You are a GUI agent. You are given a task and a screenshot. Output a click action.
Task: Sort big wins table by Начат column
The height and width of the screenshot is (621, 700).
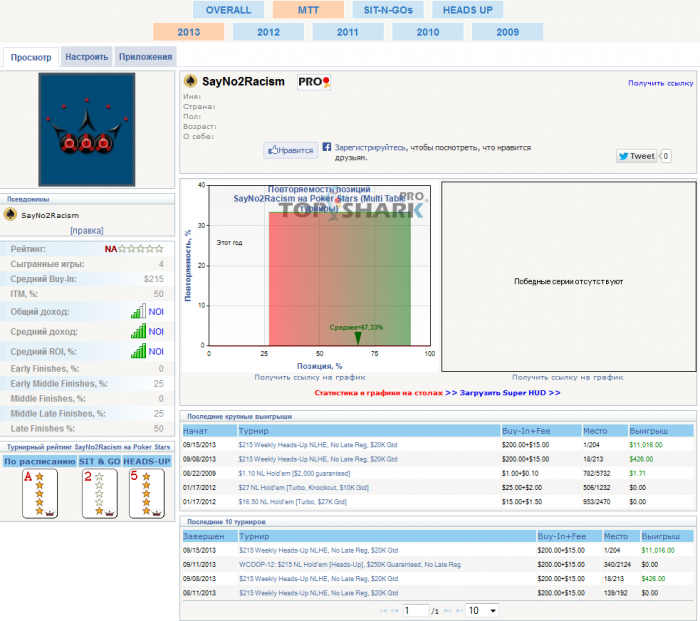click(209, 431)
